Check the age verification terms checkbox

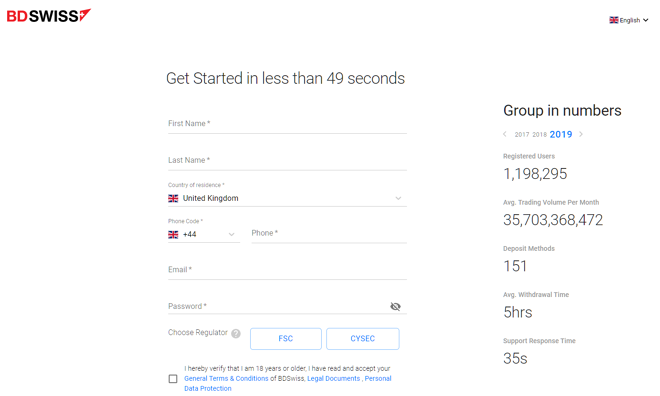pyautogui.click(x=173, y=379)
